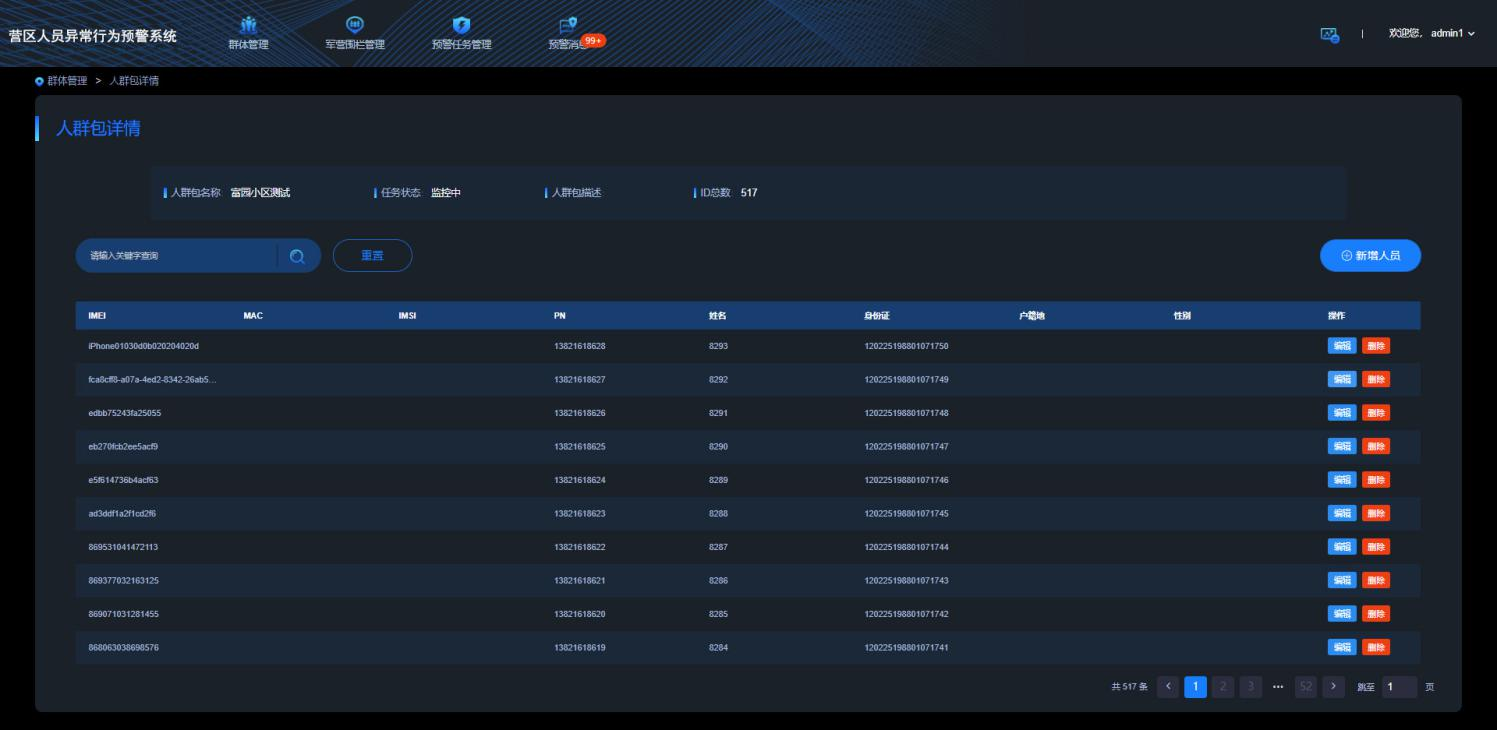Screen dimensions: 1497x730
Task: Edit the row with IMEI 869531041472113
Action: tap(1340, 547)
